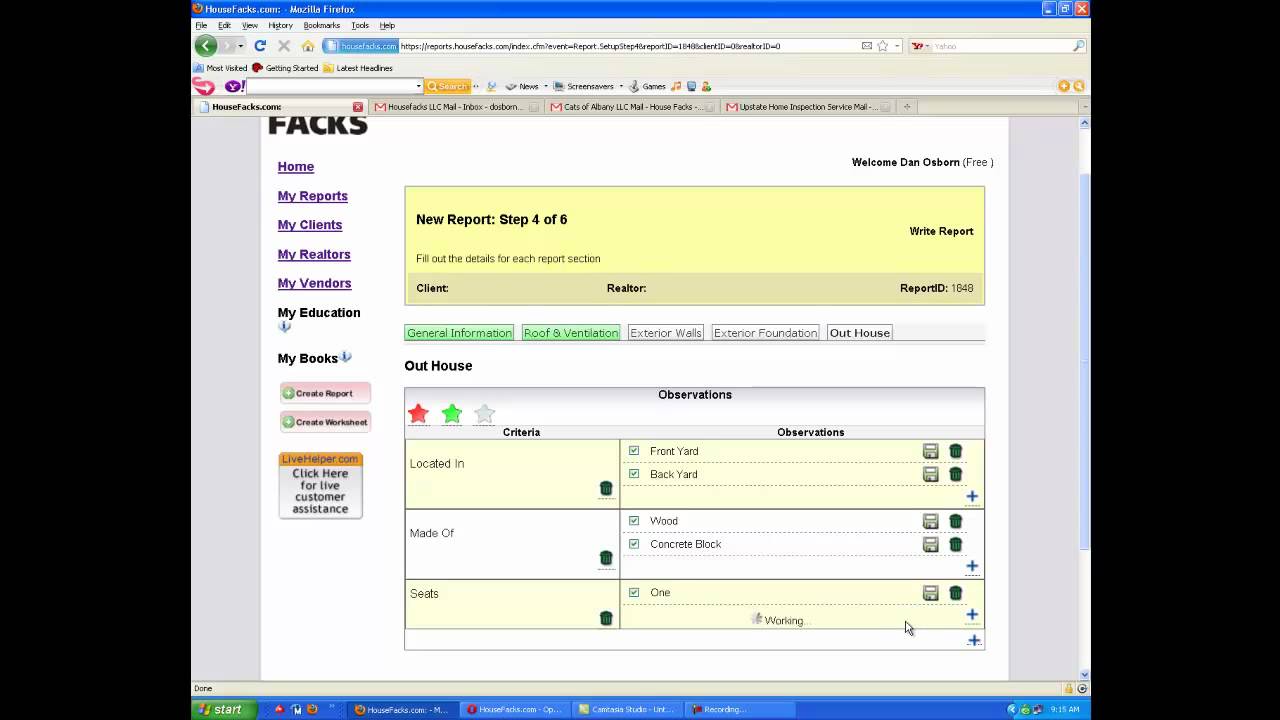Click My Books info icon
This screenshot has height=720, width=1280.
(x=346, y=357)
